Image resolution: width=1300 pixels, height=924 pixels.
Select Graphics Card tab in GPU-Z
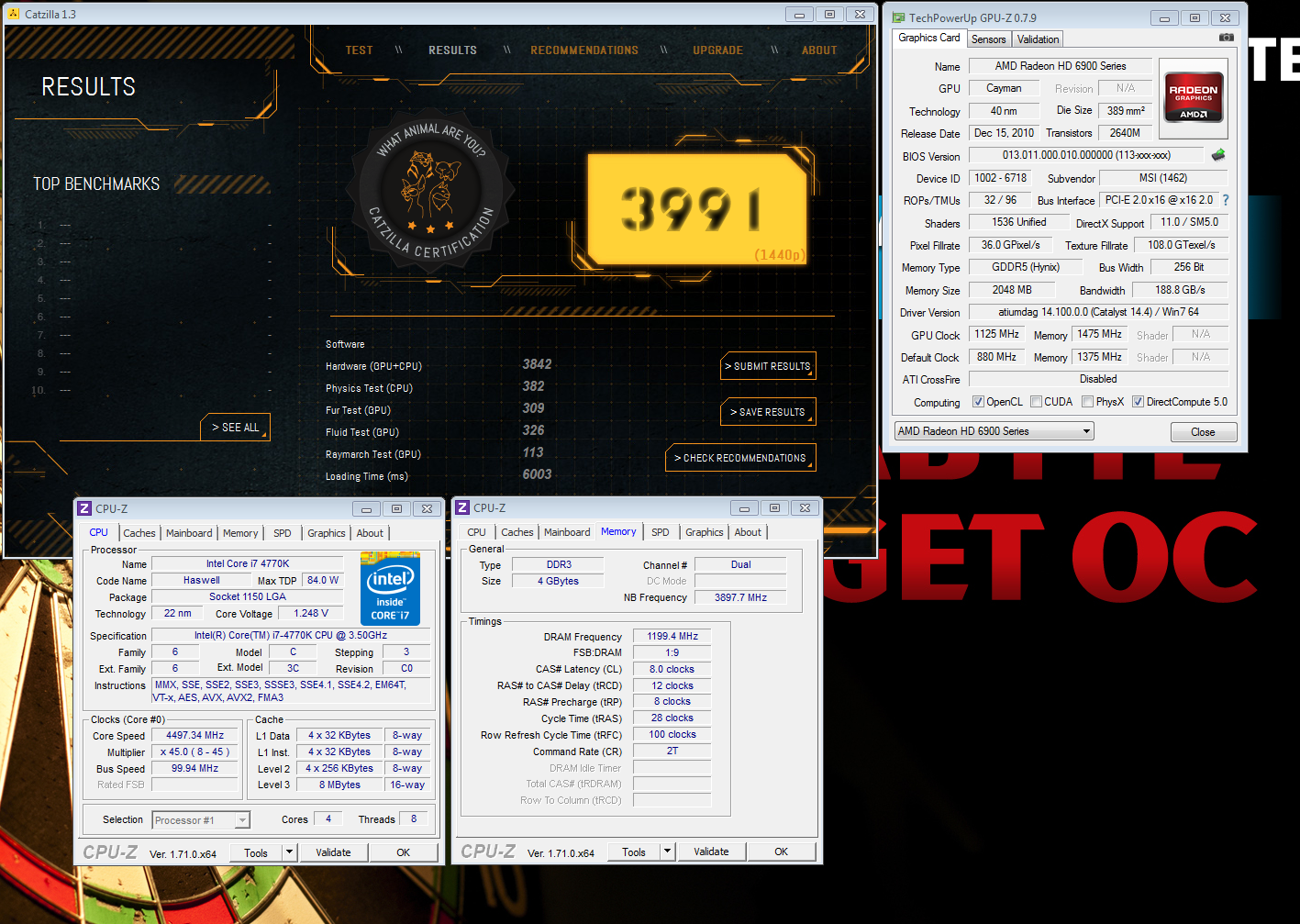(929, 38)
